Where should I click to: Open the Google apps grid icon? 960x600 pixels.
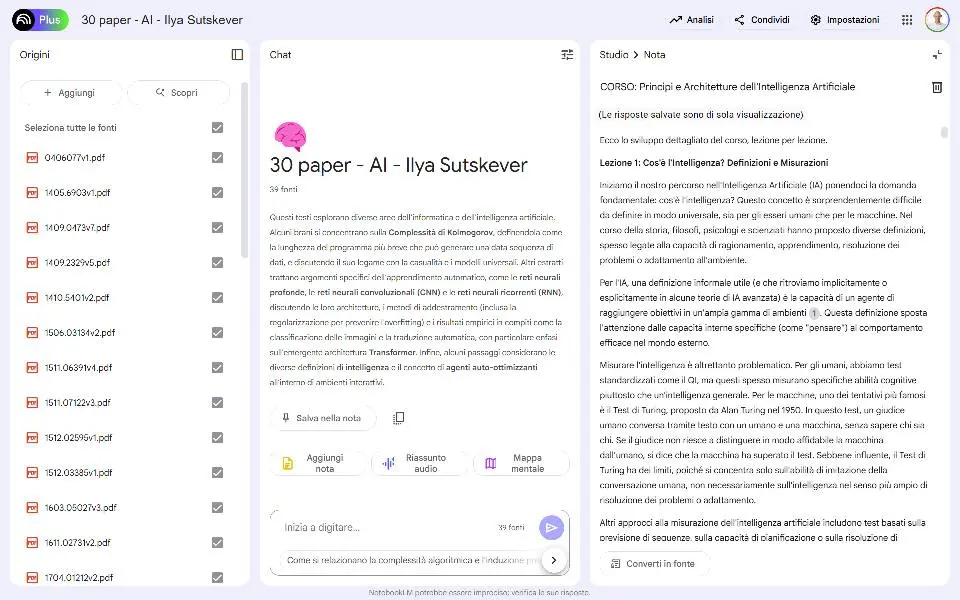(907, 20)
